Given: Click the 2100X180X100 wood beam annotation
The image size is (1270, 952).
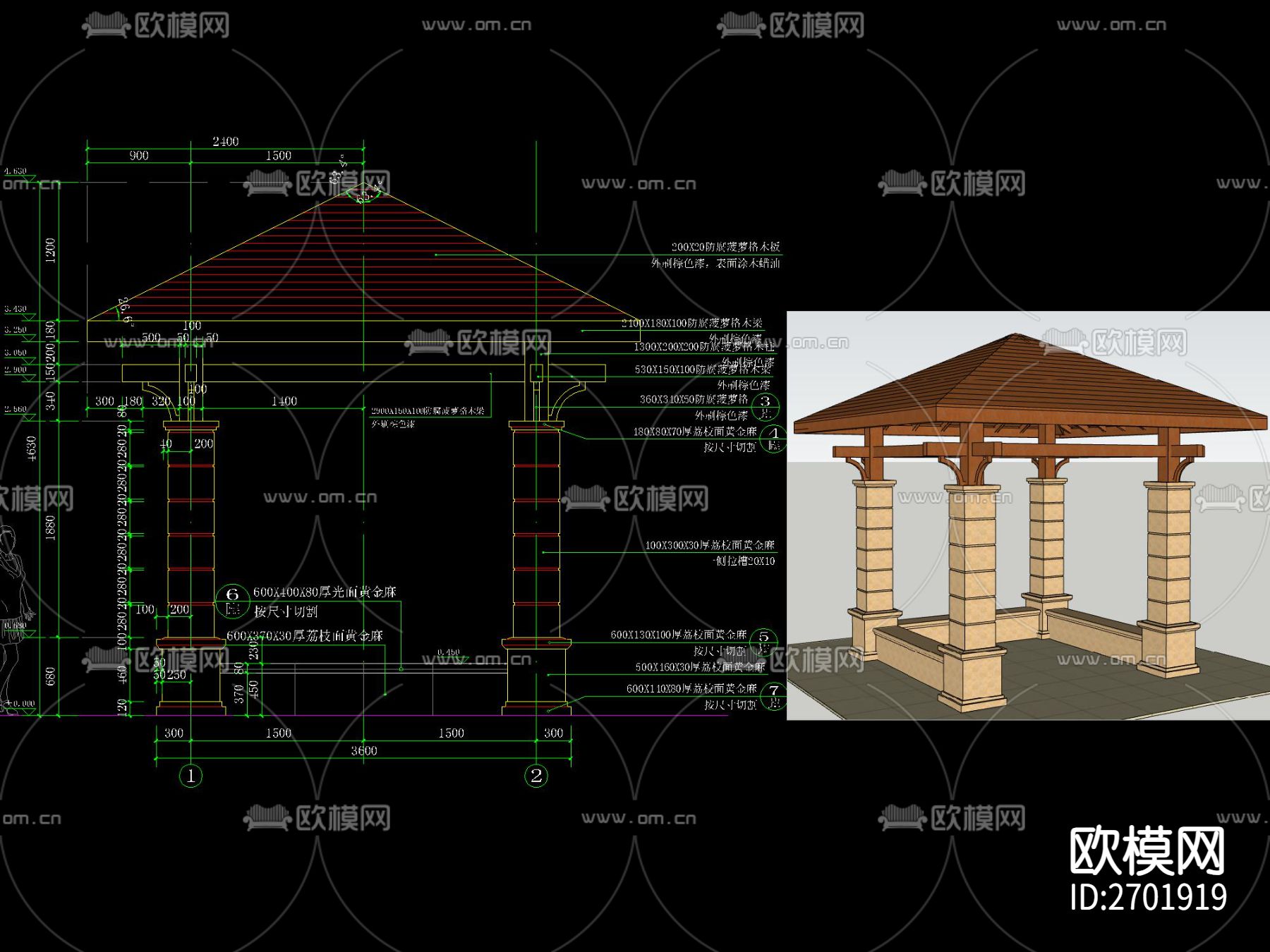Looking at the screenshot, I should click(691, 323).
